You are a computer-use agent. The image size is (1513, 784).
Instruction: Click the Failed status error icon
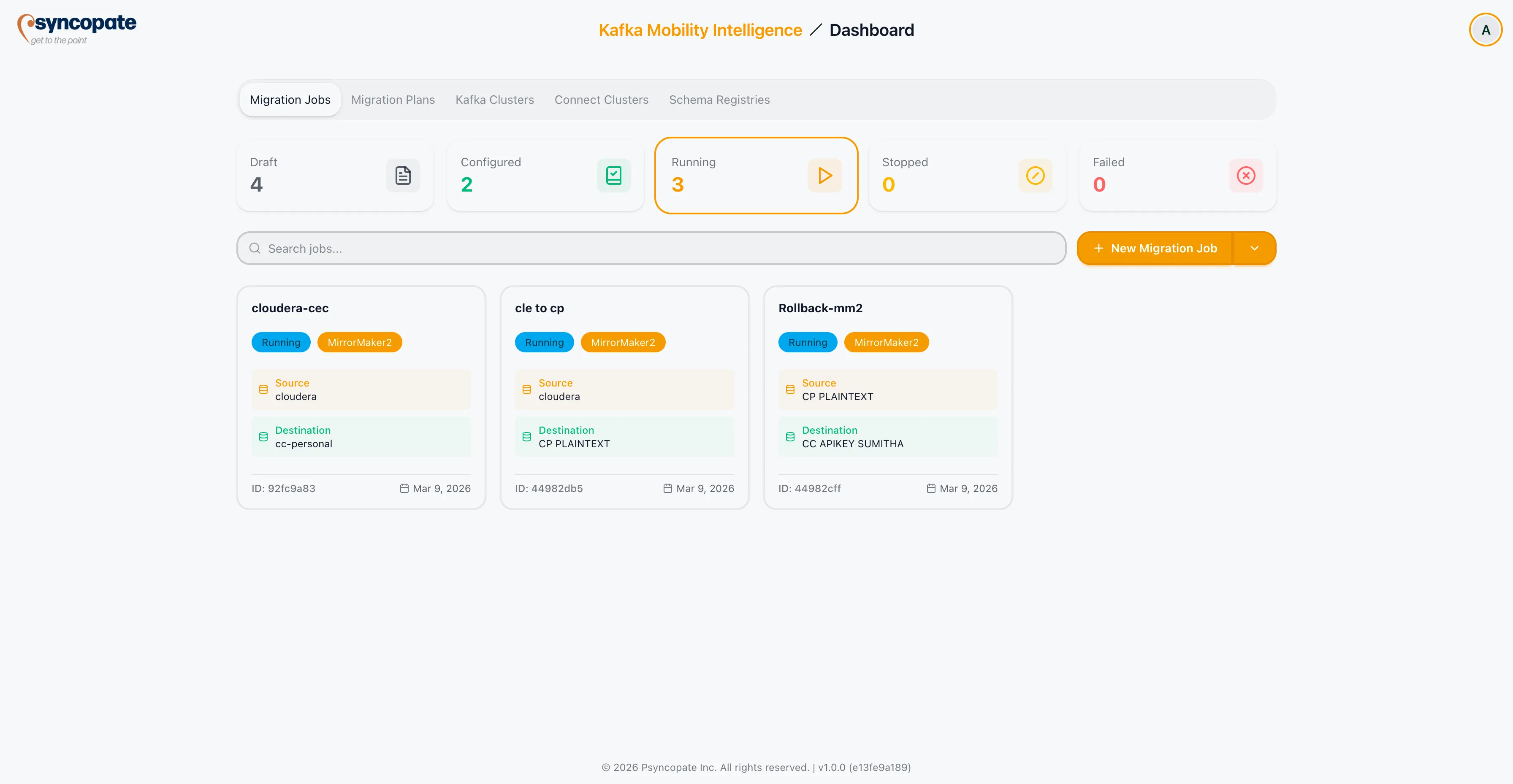1246,175
